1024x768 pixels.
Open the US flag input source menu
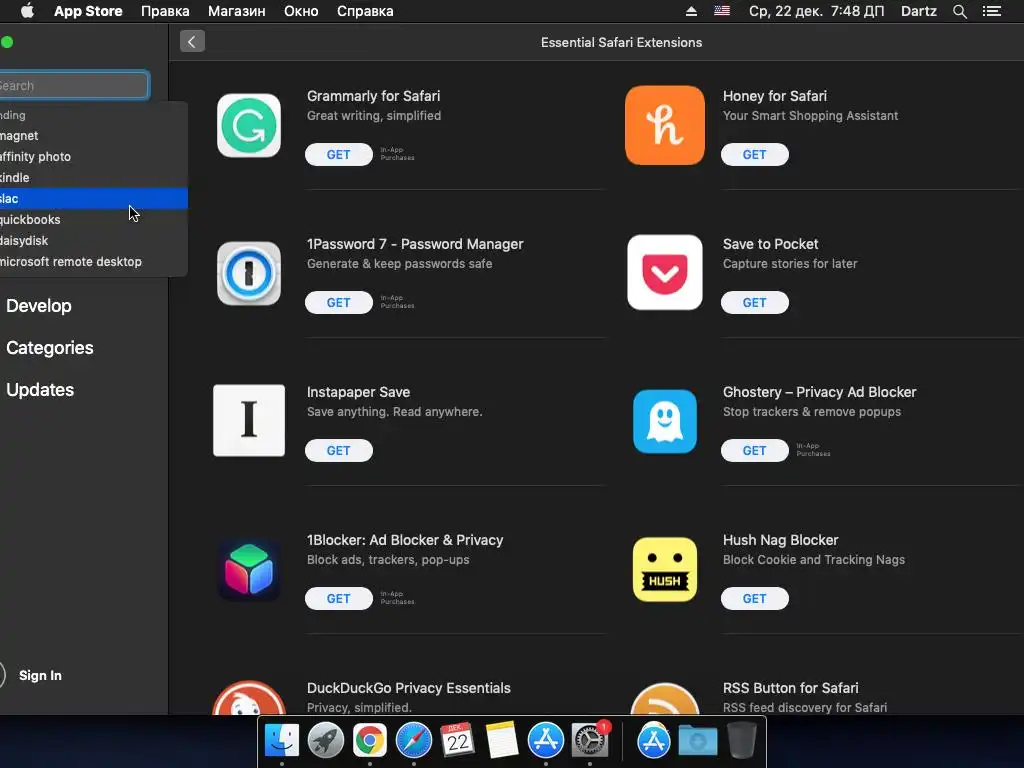click(722, 11)
